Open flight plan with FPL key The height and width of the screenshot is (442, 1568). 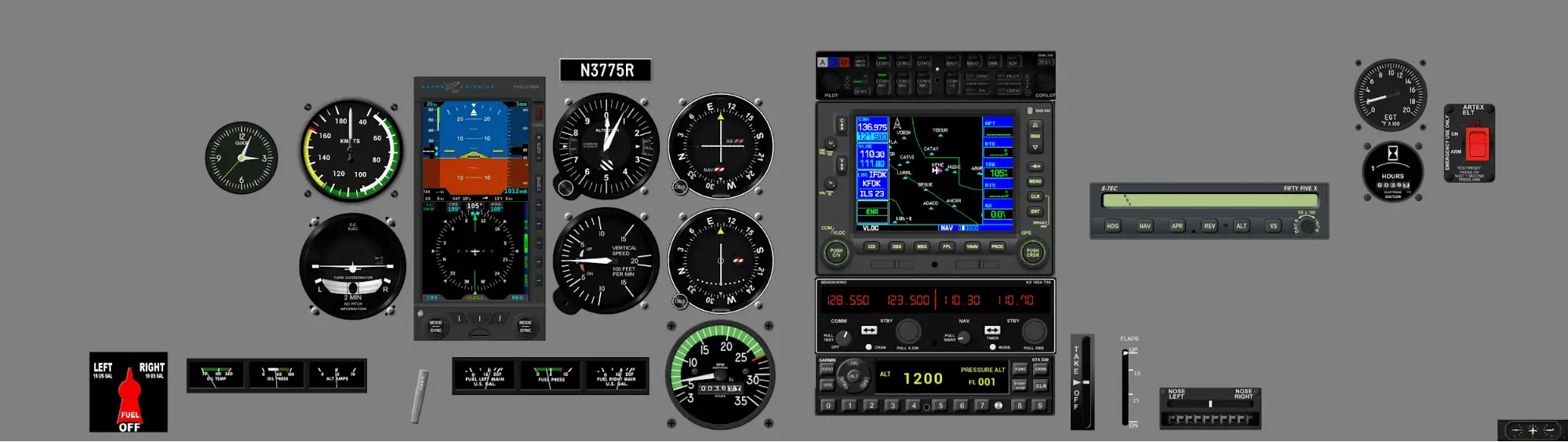pos(947,247)
